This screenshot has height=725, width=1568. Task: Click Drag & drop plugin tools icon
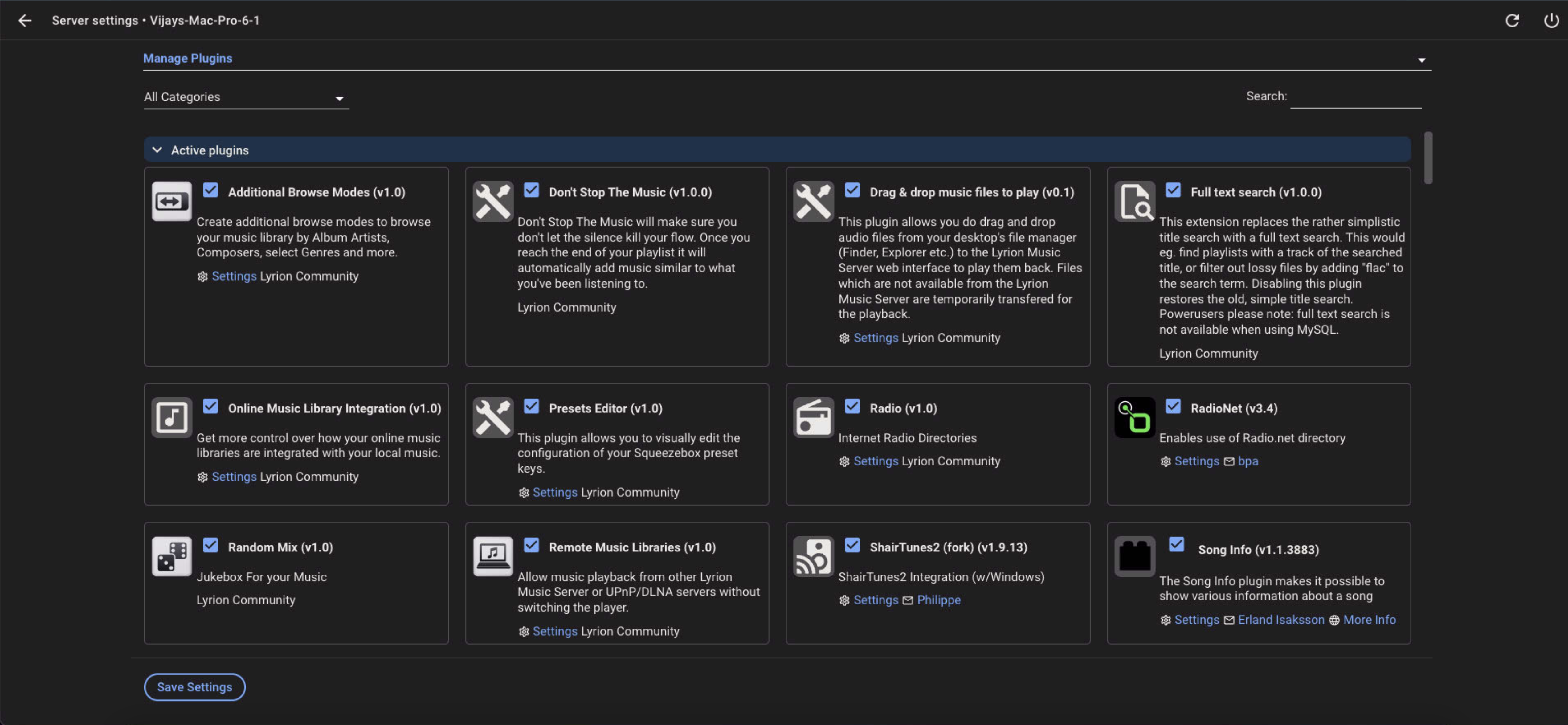click(813, 201)
